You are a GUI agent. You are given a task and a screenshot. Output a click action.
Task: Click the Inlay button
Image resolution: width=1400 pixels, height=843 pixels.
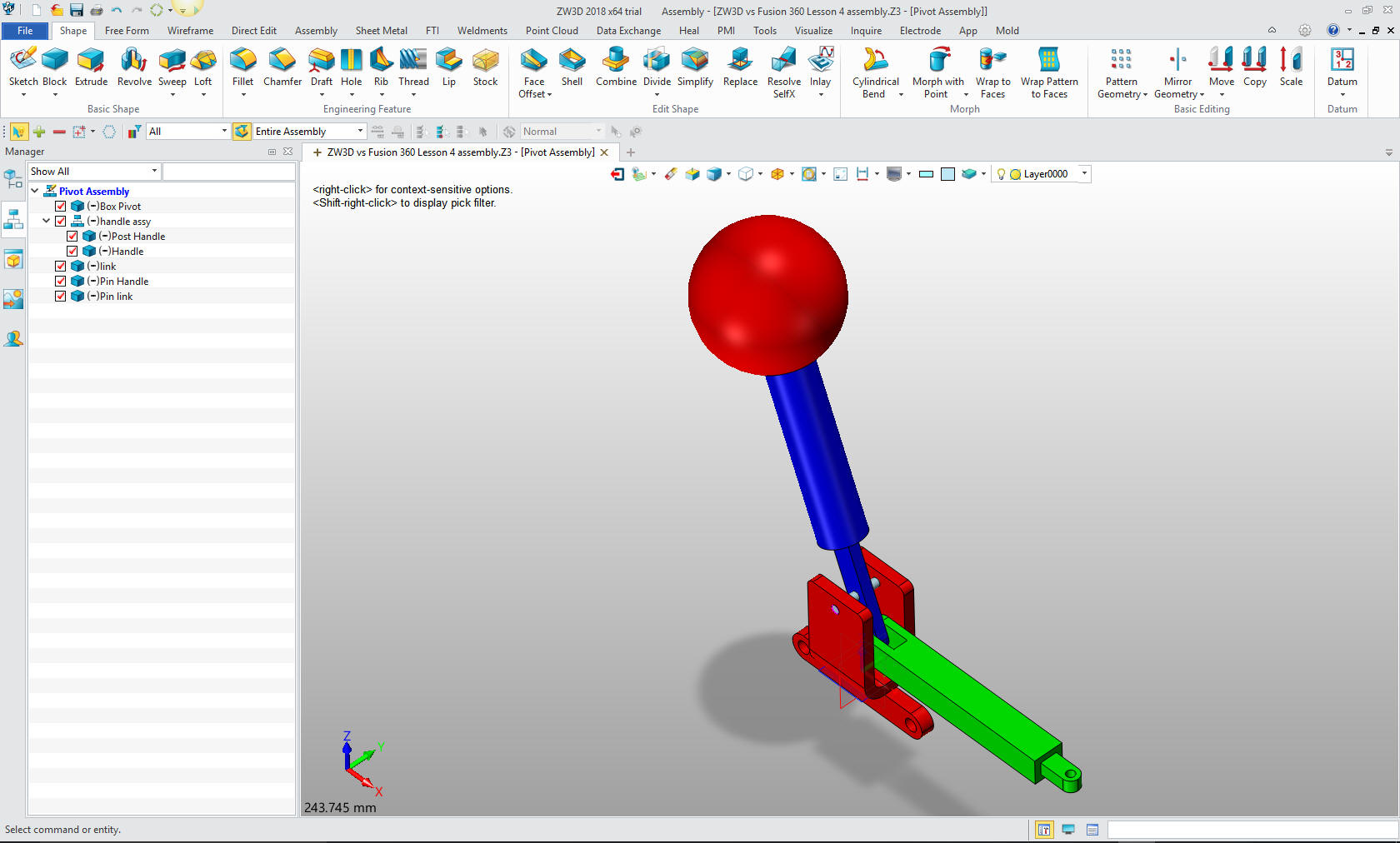coord(820,67)
